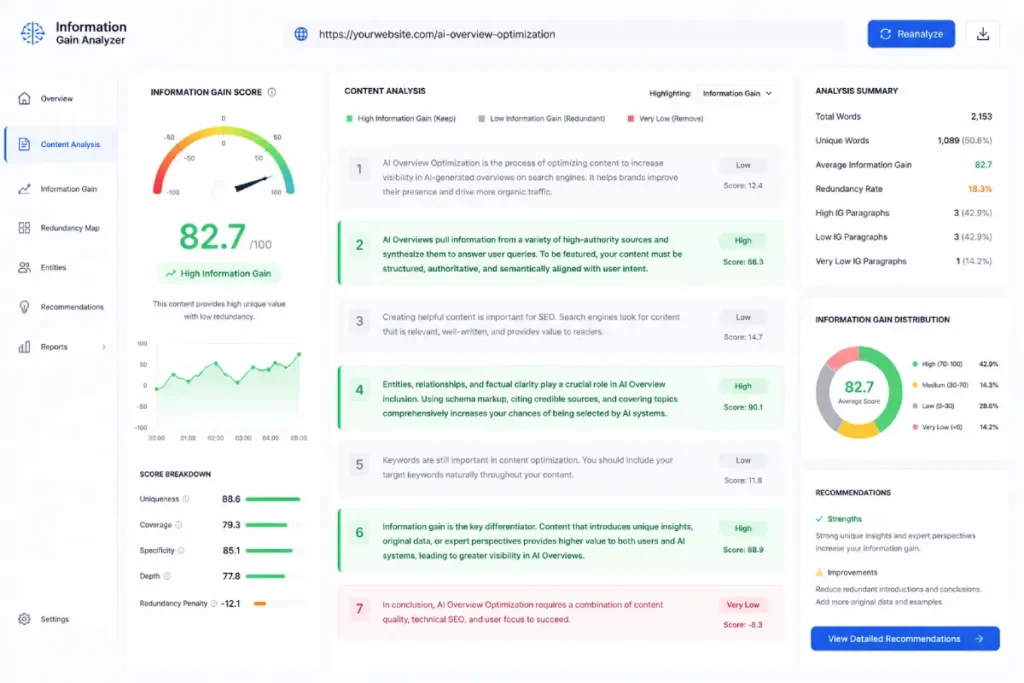Click the gray Low Information Gain legend swatch

[481, 119]
